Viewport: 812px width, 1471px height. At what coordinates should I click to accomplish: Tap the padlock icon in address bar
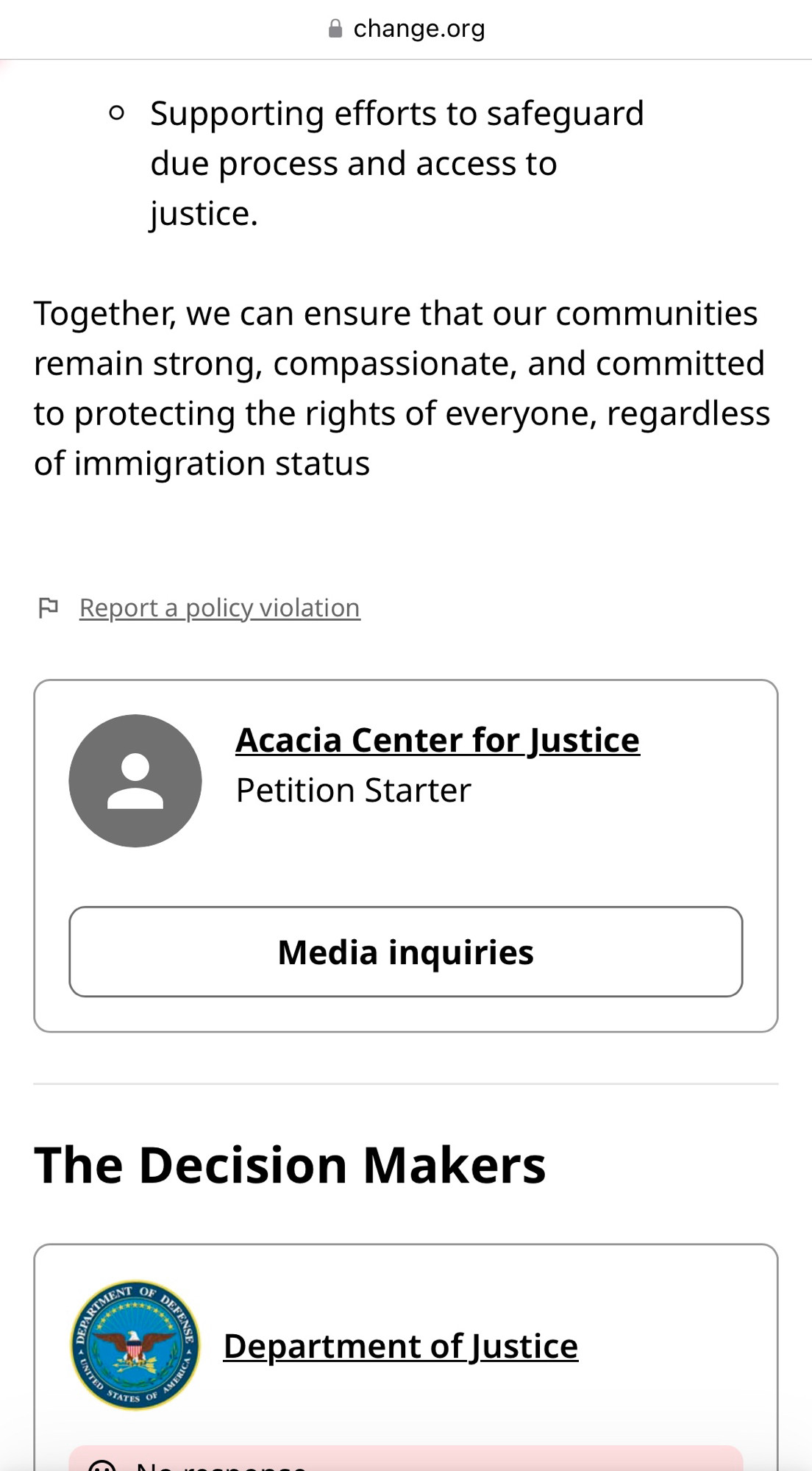tap(335, 29)
